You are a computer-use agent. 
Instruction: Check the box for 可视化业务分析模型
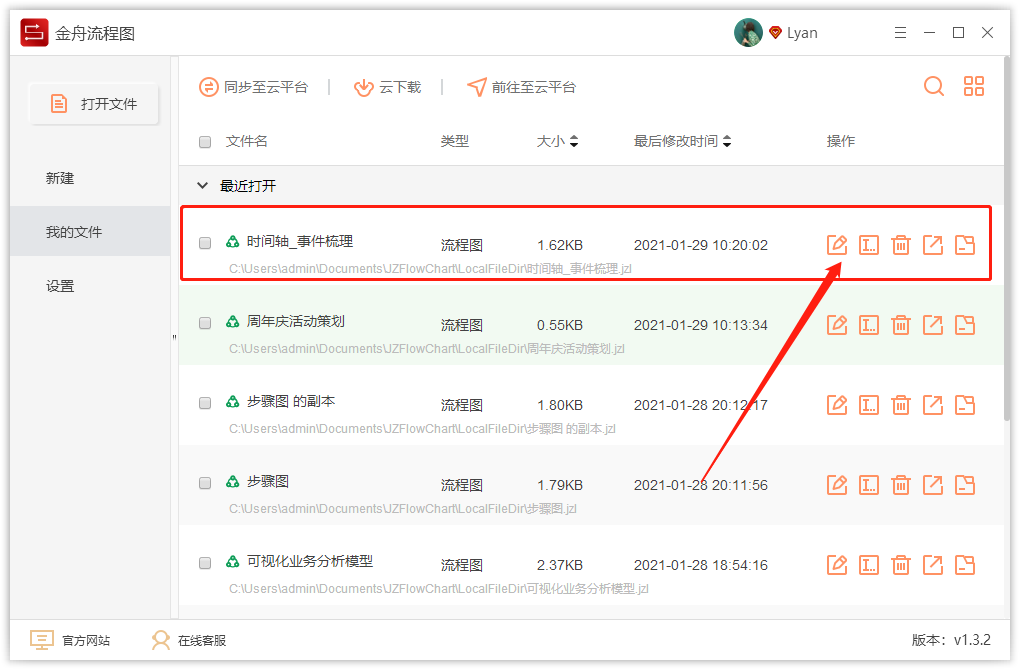[x=205, y=563]
